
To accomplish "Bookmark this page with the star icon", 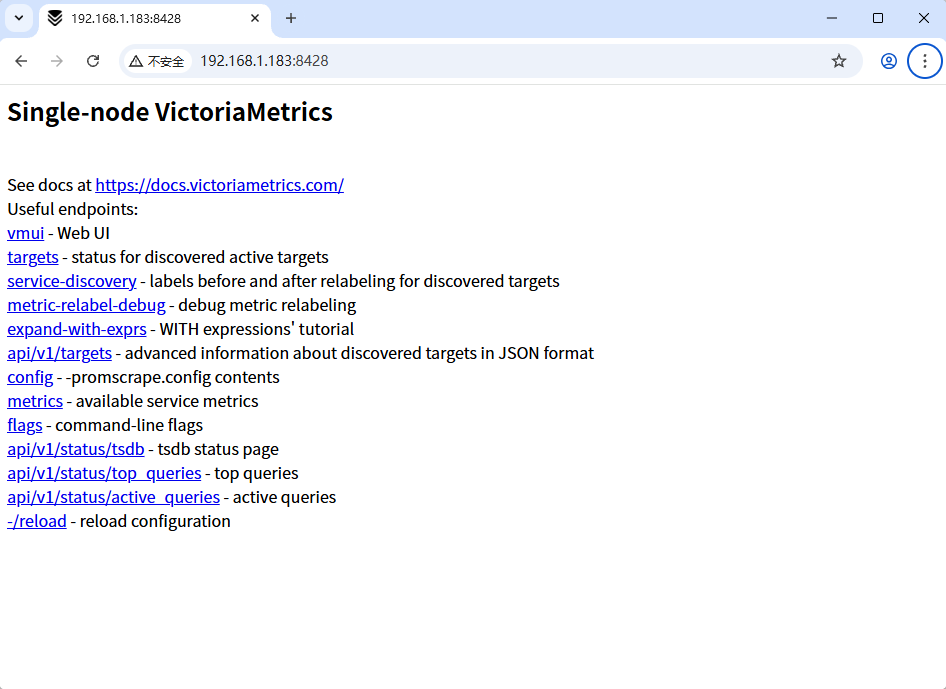I will (x=839, y=61).
